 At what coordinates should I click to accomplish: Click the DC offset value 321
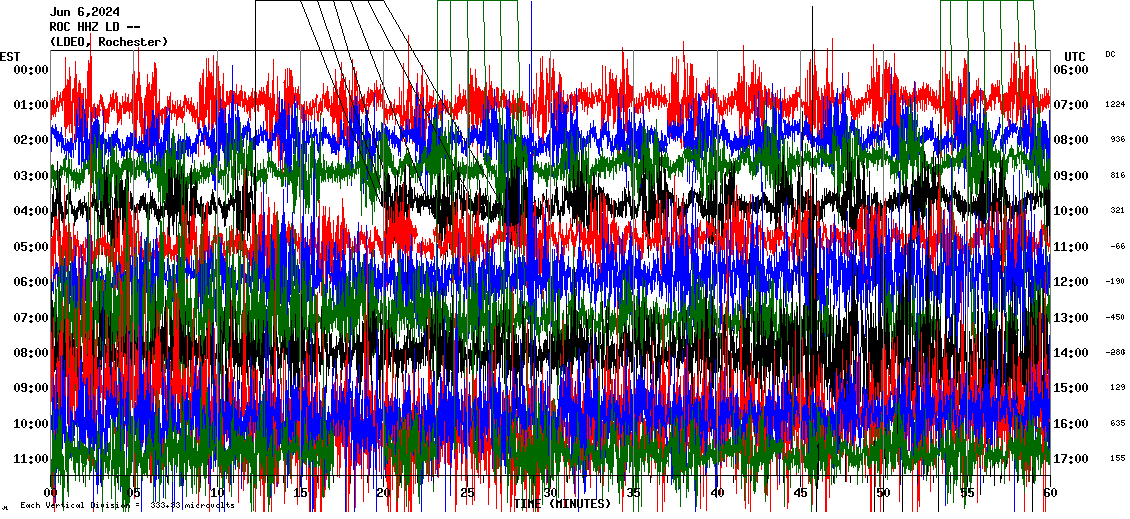click(1117, 211)
